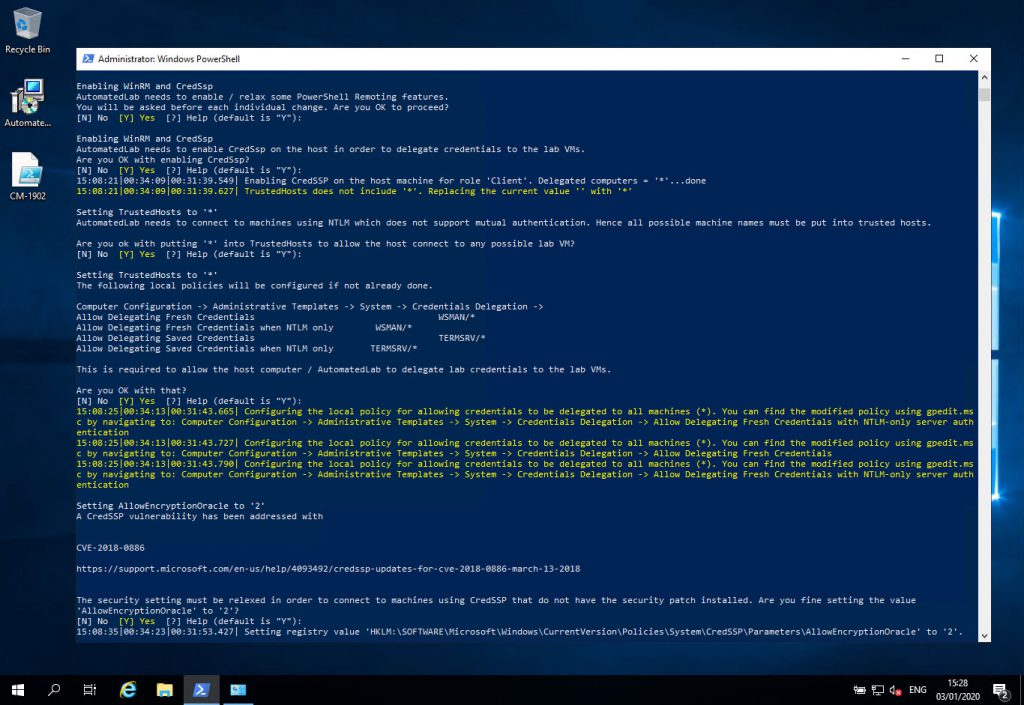Open File Explorer from the taskbar
This screenshot has height=705, width=1024.
pyautogui.click(x=165, y=689)
